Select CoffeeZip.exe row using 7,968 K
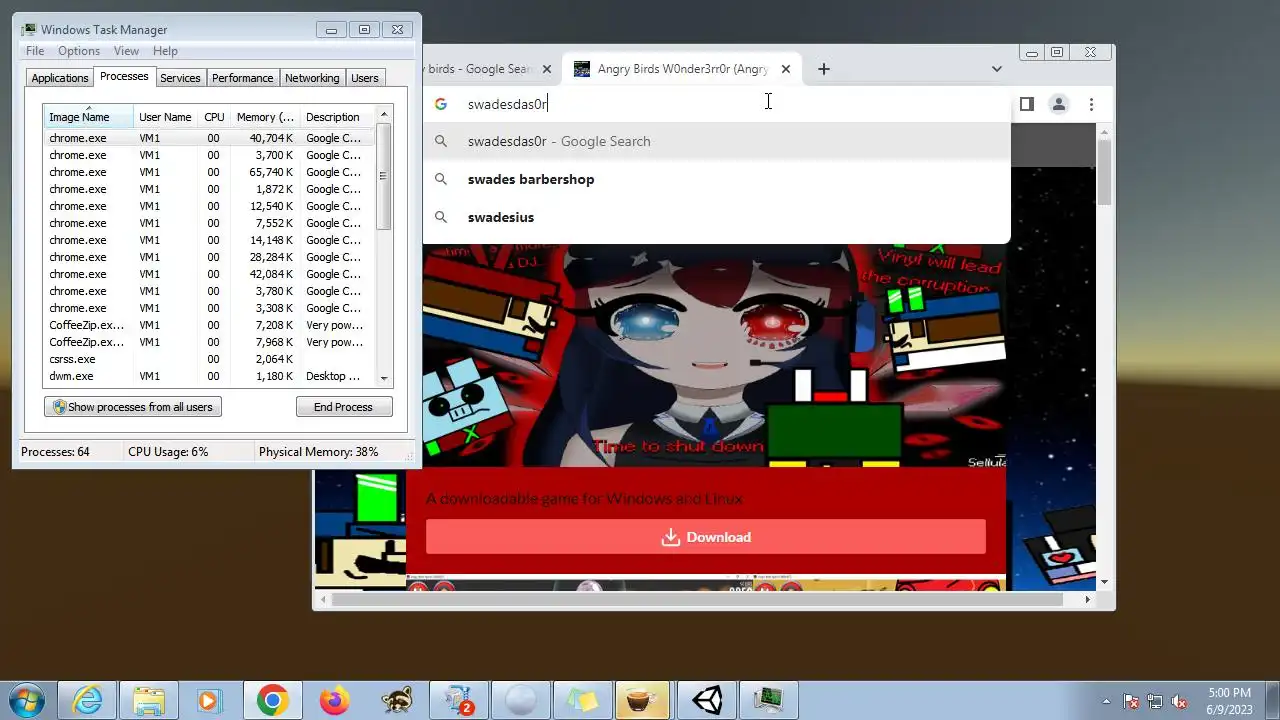The height and width of the screenshot is (720, 1280). pos(208,342)
